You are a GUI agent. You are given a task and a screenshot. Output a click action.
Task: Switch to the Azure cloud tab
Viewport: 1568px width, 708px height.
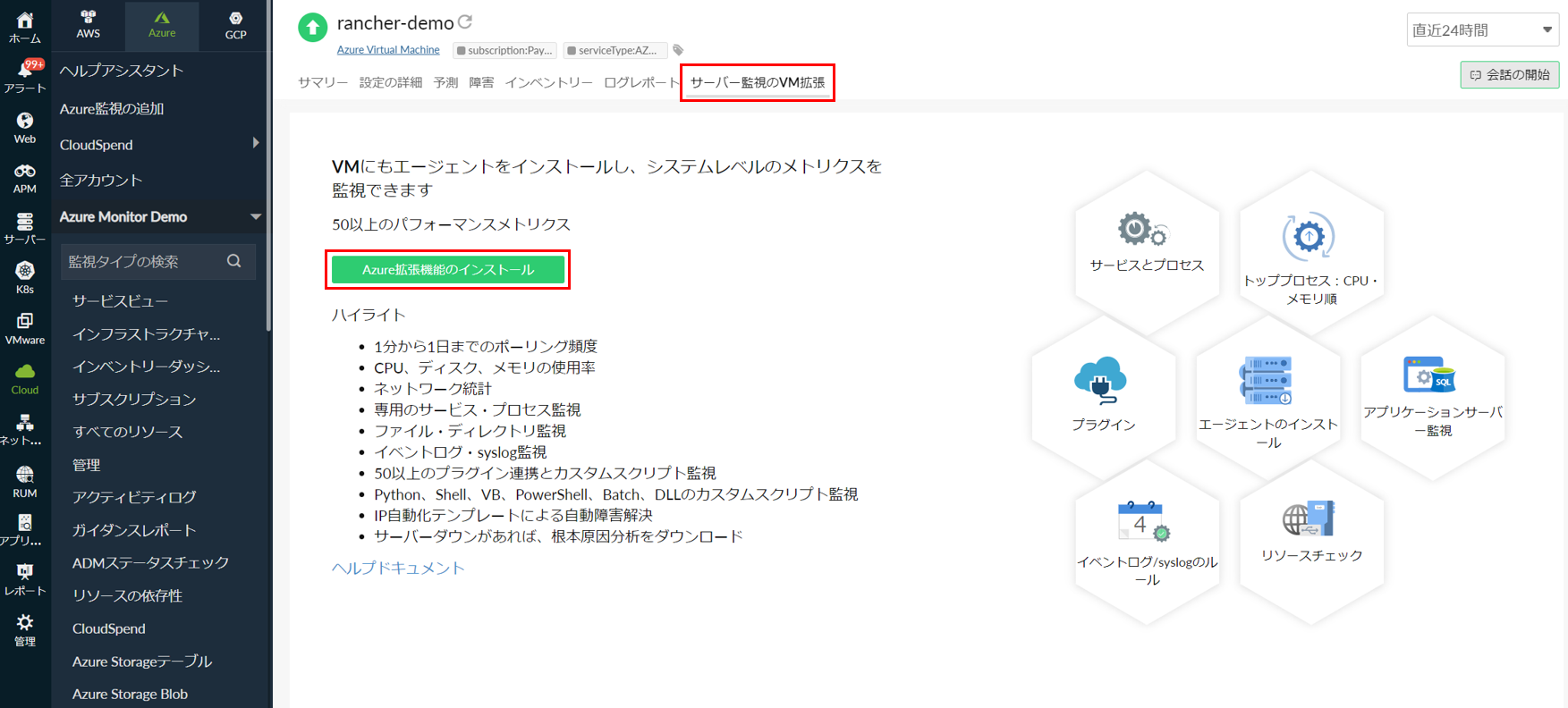[x=162, y=25]
